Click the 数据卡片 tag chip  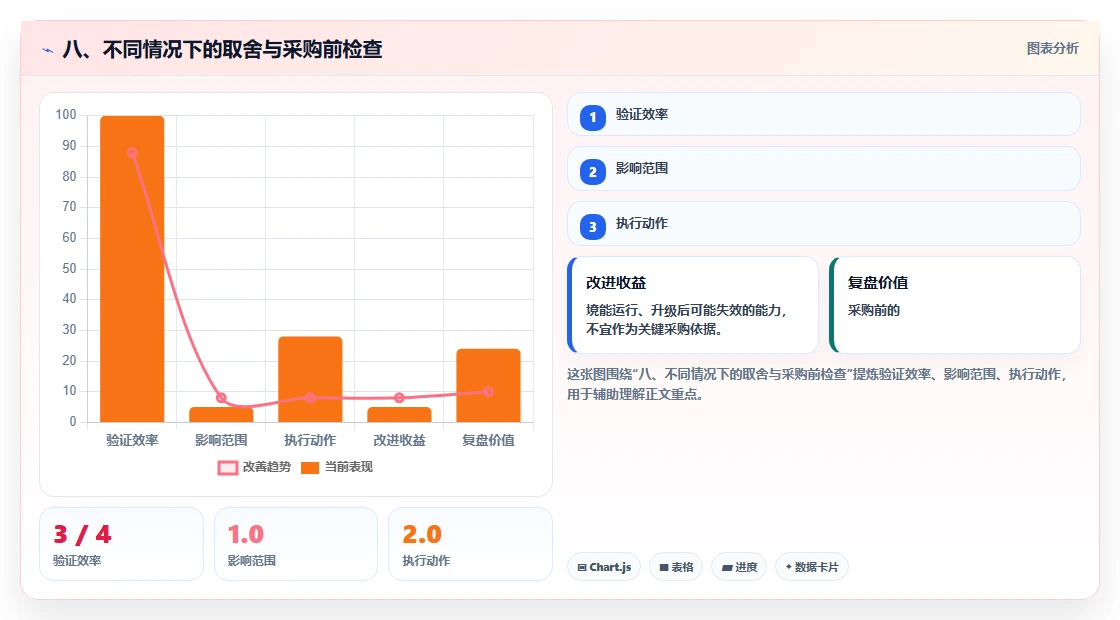pyautogui.click(x=811, y=567)
